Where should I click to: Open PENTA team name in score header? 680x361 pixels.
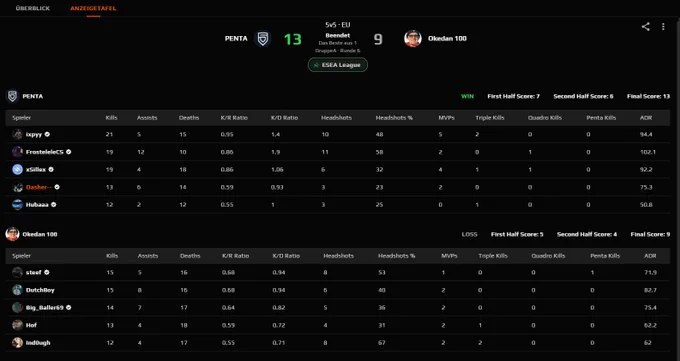(x=236, y=39)
